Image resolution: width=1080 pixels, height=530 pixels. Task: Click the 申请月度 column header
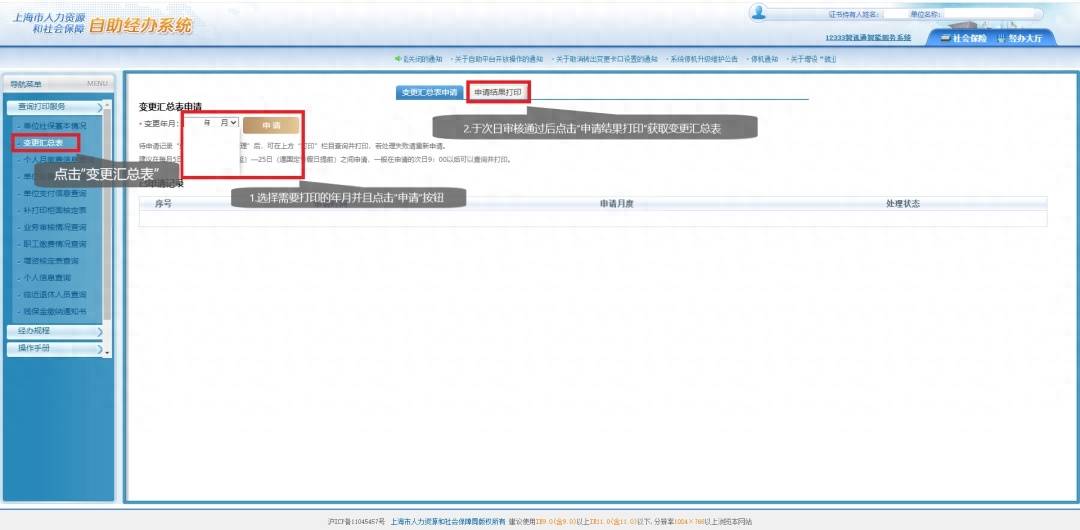(616, 204)
